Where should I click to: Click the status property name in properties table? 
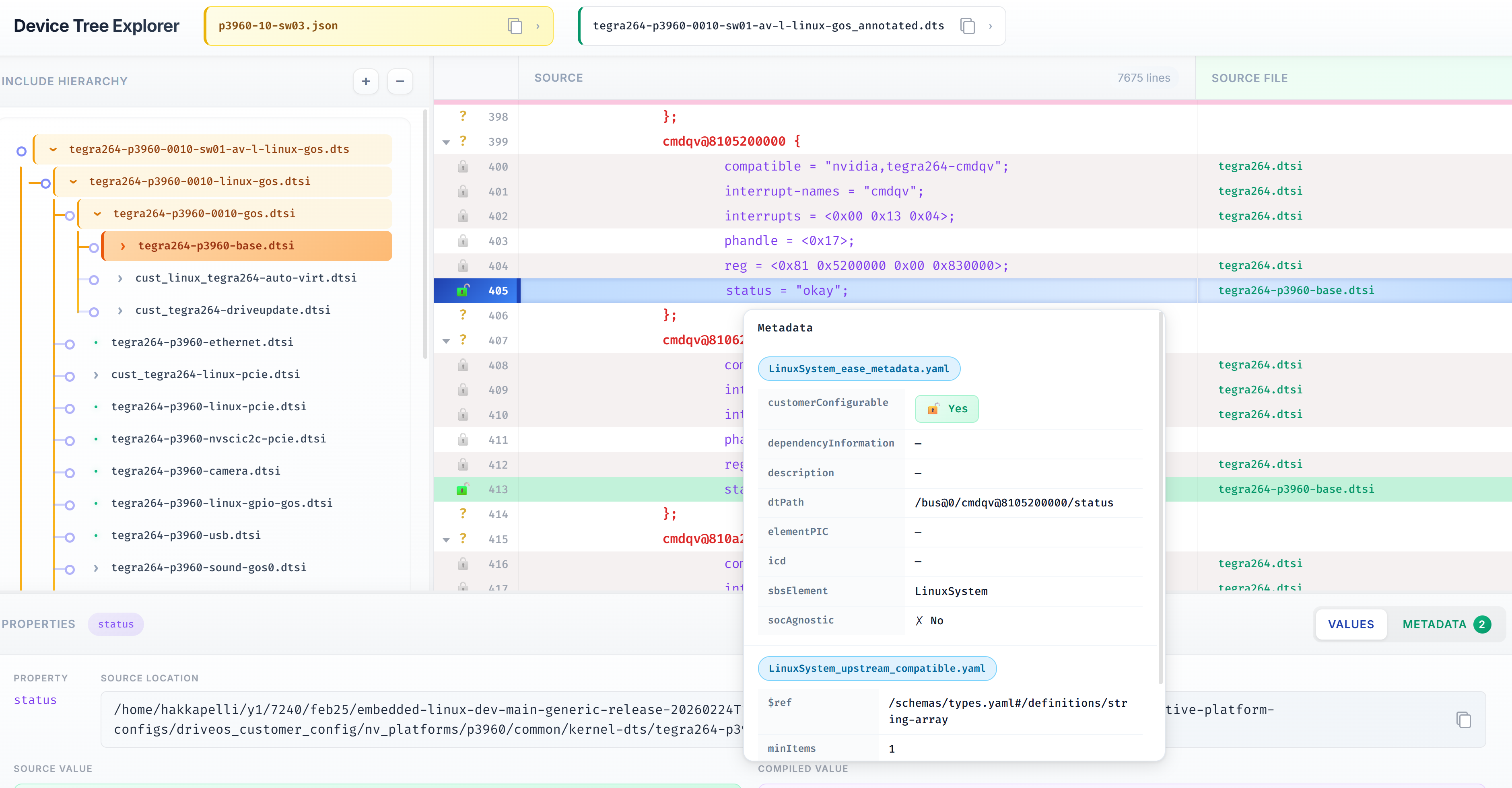tap(35, 700)
